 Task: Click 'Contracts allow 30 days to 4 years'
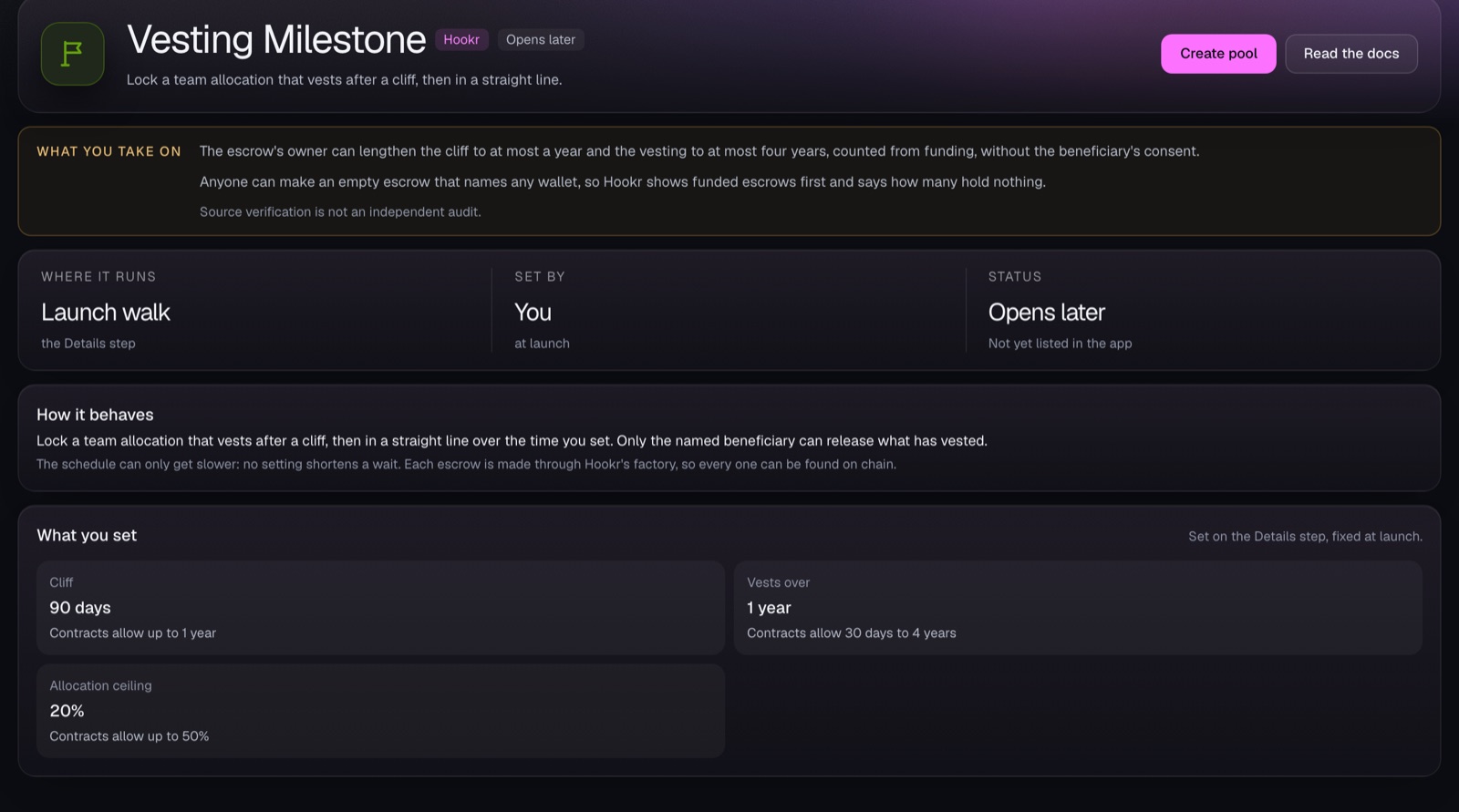tap(852, 633)
